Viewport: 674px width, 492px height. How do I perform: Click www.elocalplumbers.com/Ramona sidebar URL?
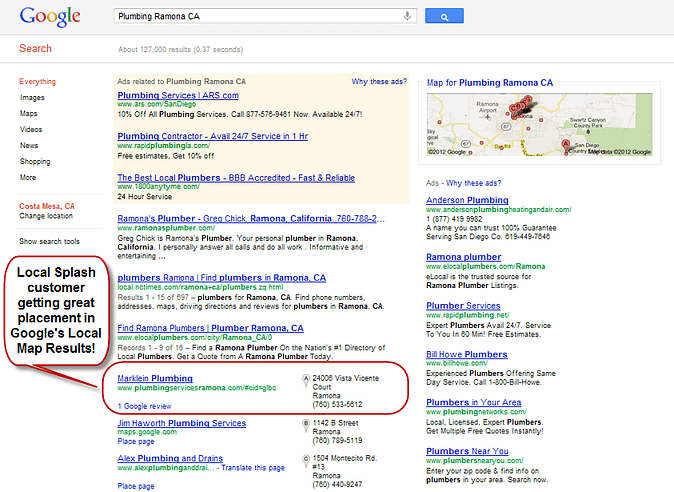tap(485, 266)
